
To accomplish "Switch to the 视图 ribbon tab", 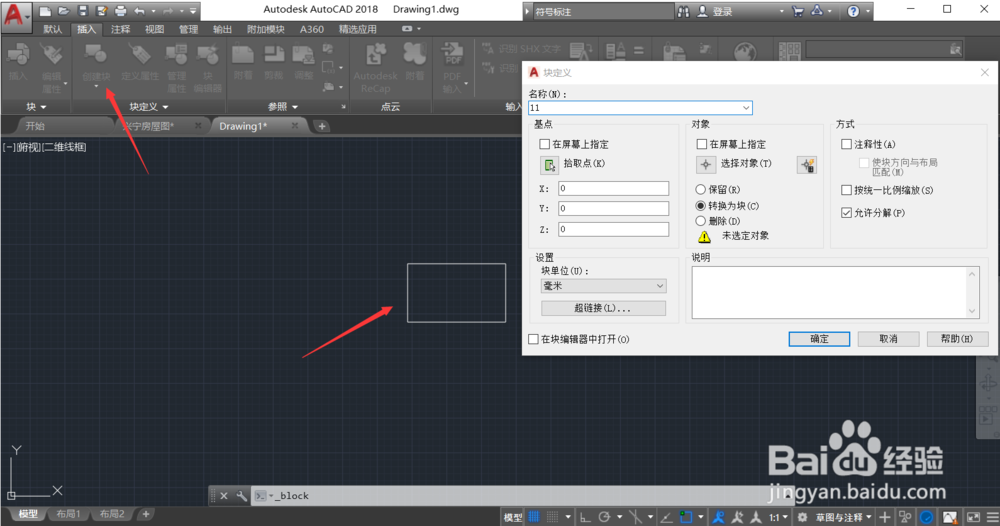I will click(x=154, y=29).
